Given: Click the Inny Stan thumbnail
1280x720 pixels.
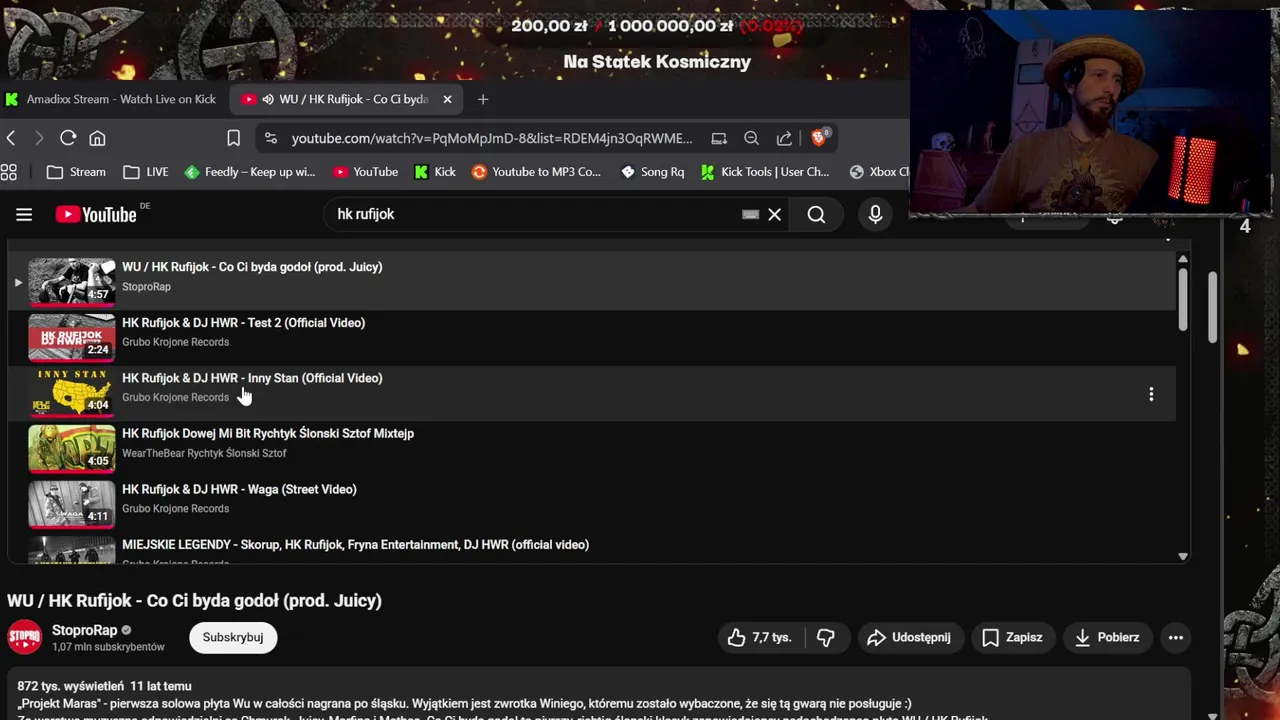Looking at the screenshot, I should pos(71,393).
